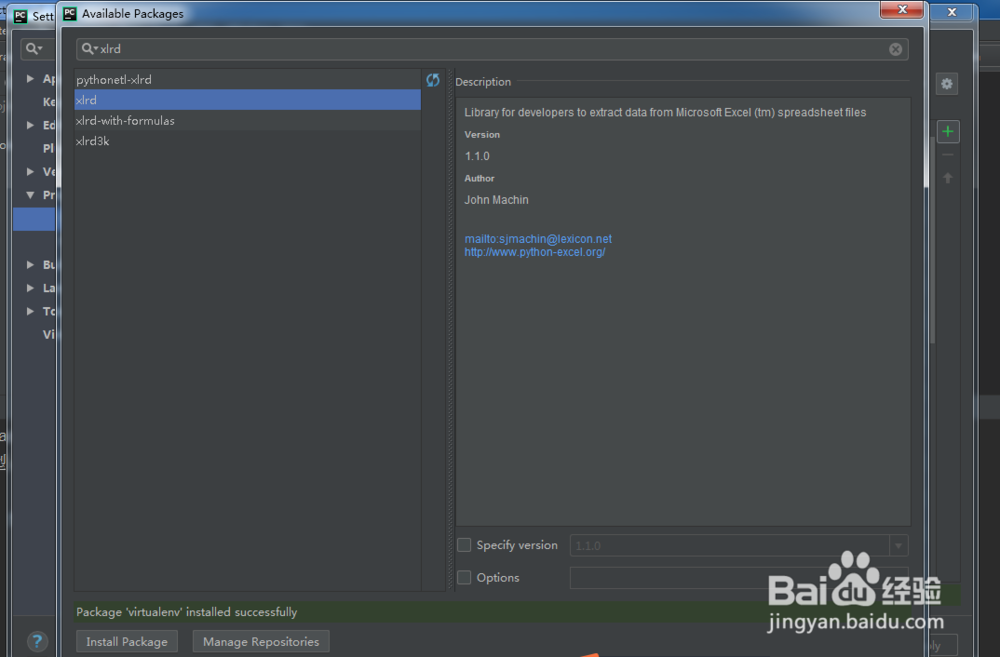Click the Manage Repositories button

point(261,642)
